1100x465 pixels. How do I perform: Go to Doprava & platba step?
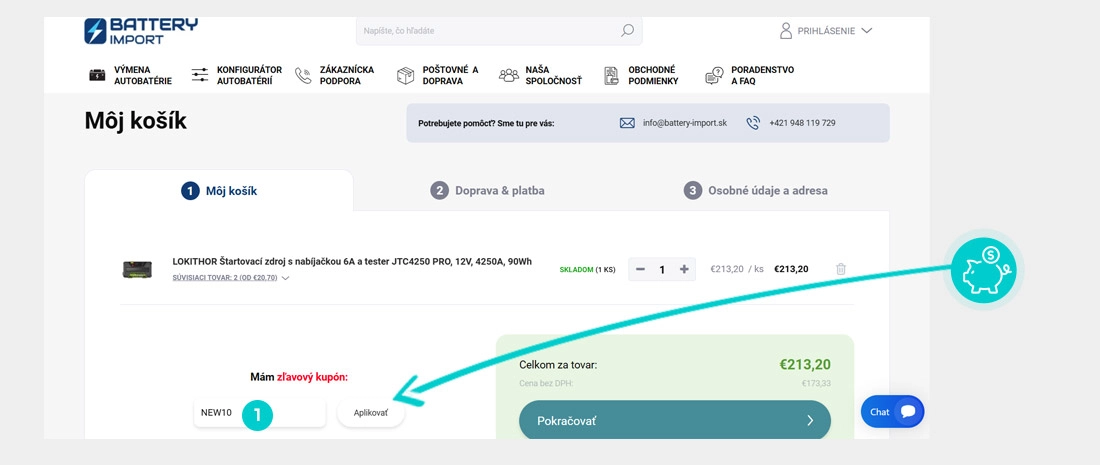click(488, 191)
